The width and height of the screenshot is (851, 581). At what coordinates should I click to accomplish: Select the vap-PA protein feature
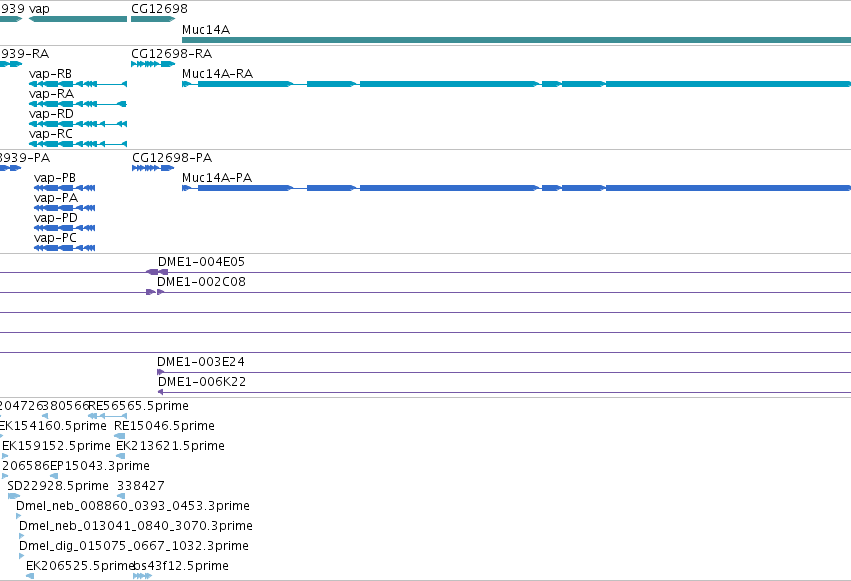(65, 208)
